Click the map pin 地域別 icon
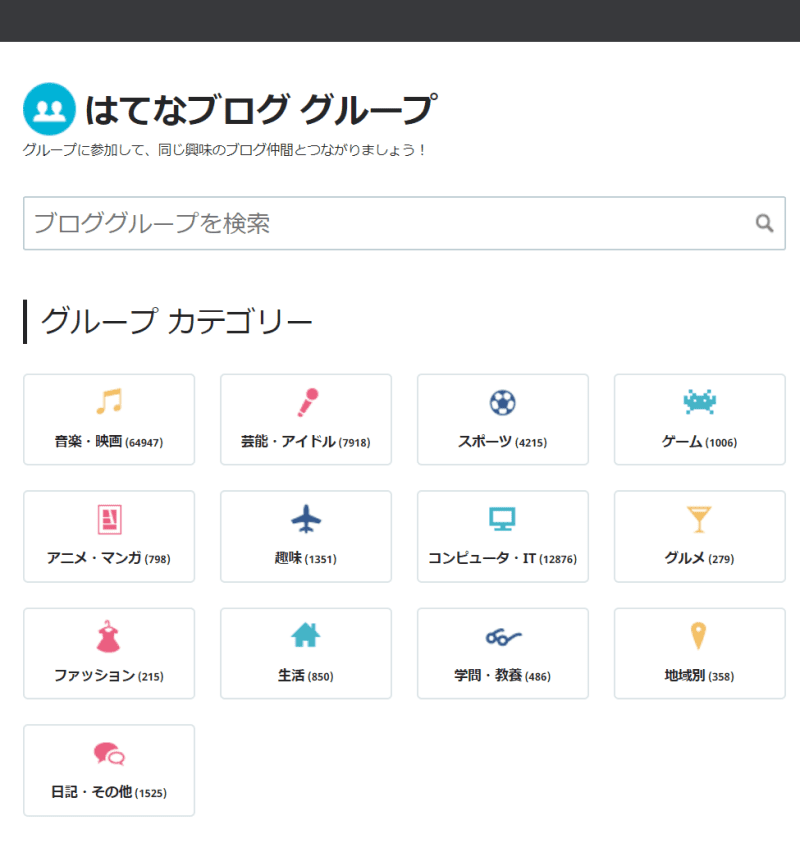 point(698,635)
